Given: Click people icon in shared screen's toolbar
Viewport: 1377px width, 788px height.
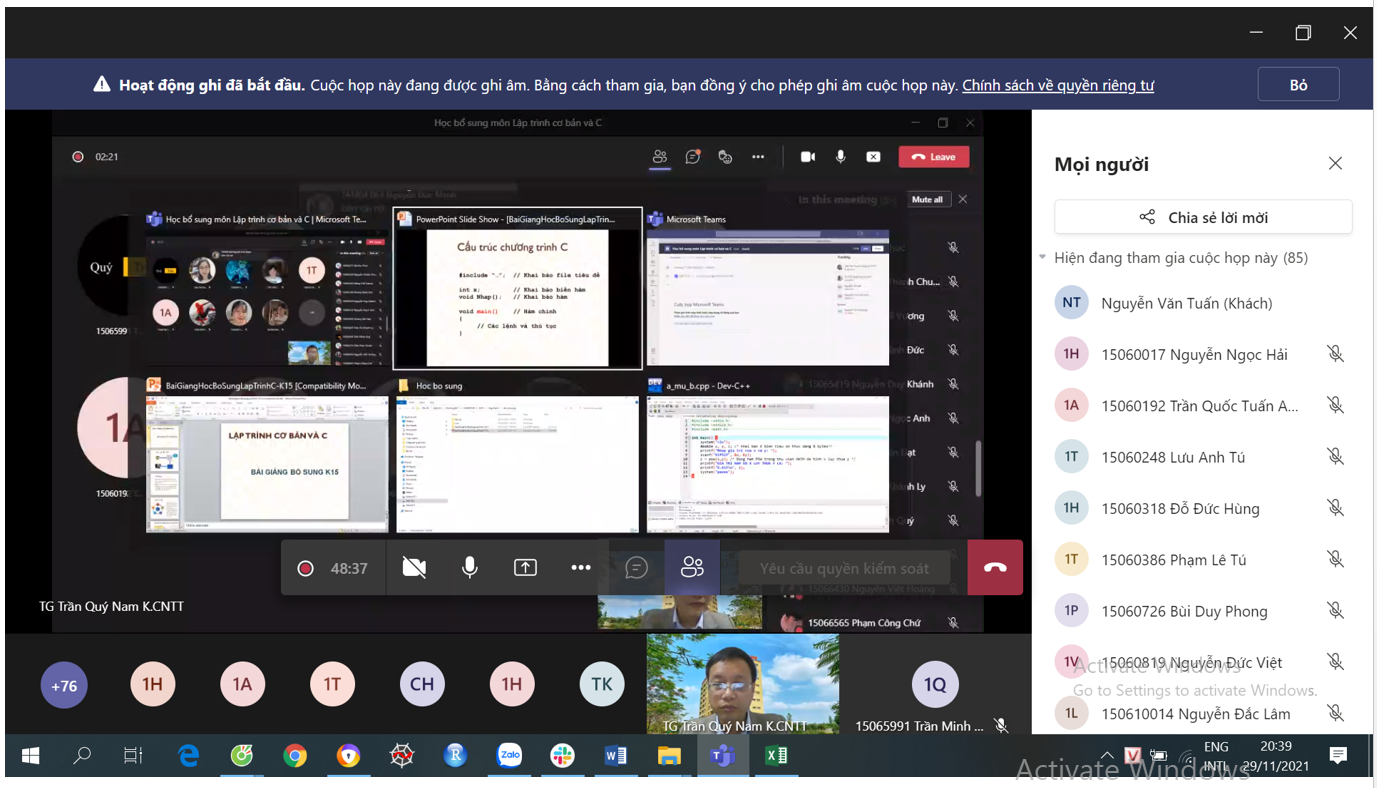Looking at the screenshot, I should (660, 157).
